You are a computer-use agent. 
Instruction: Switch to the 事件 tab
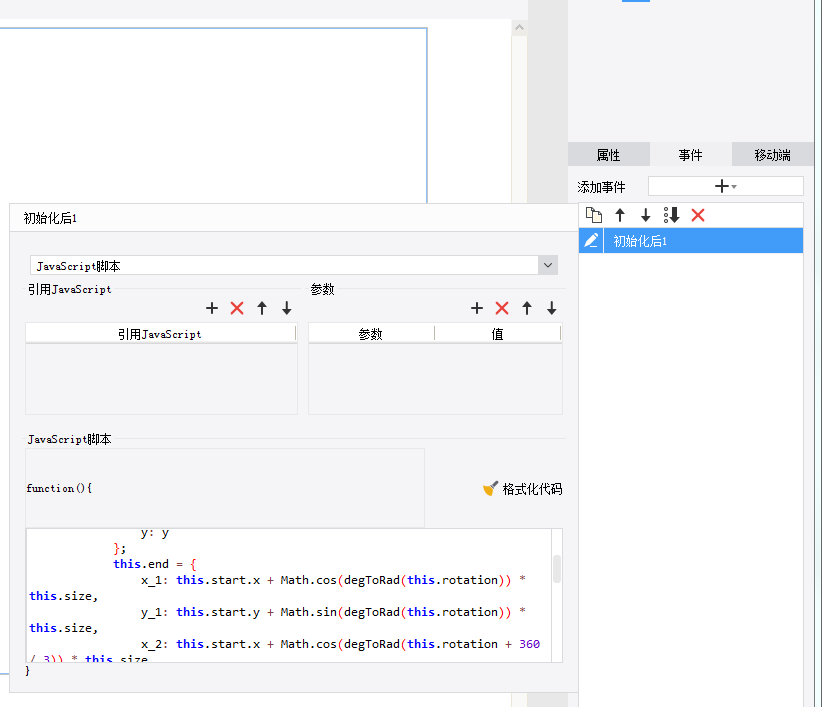[x=690, y=155]
